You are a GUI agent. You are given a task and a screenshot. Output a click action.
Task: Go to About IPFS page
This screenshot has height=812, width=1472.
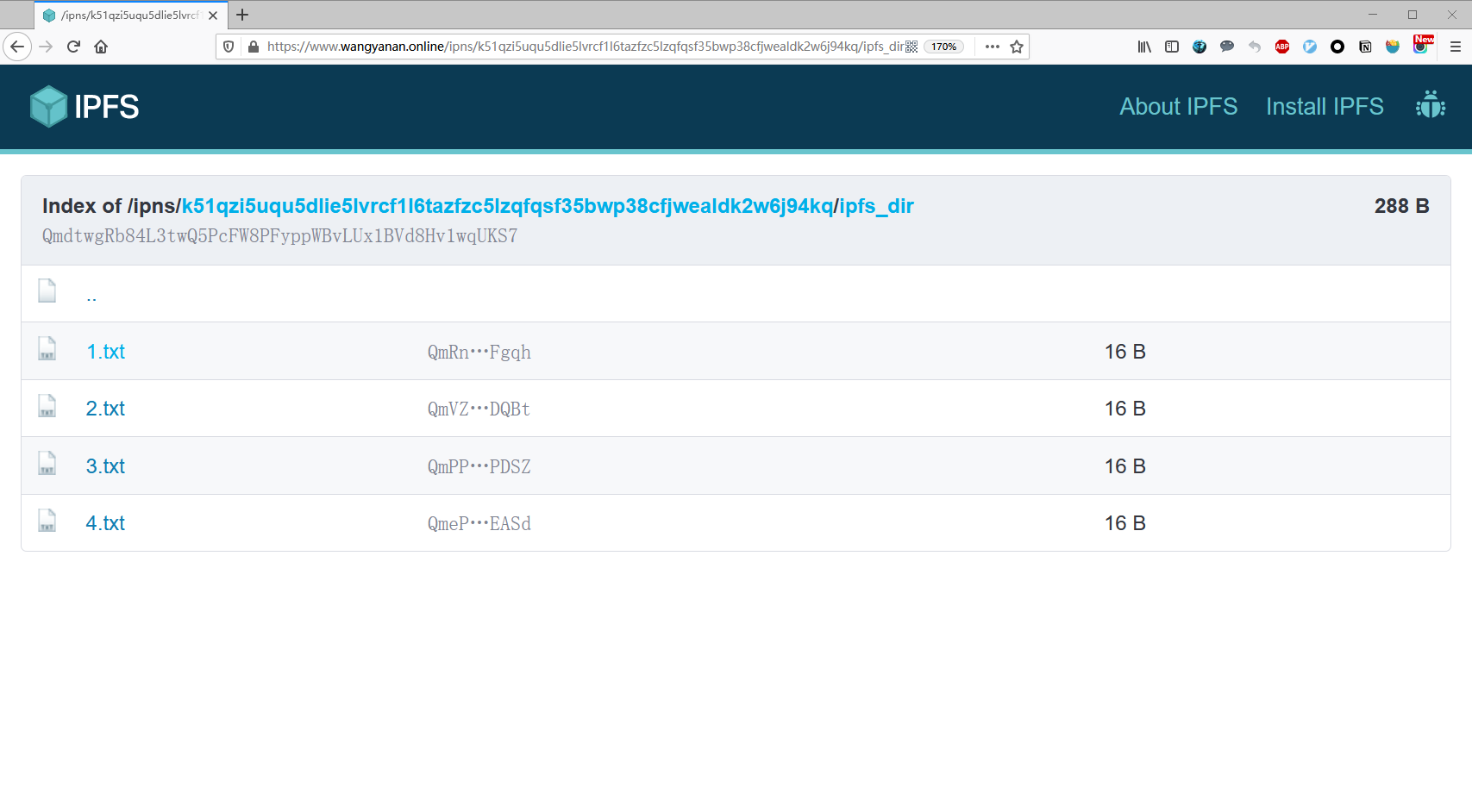[x=1178, y=106]
